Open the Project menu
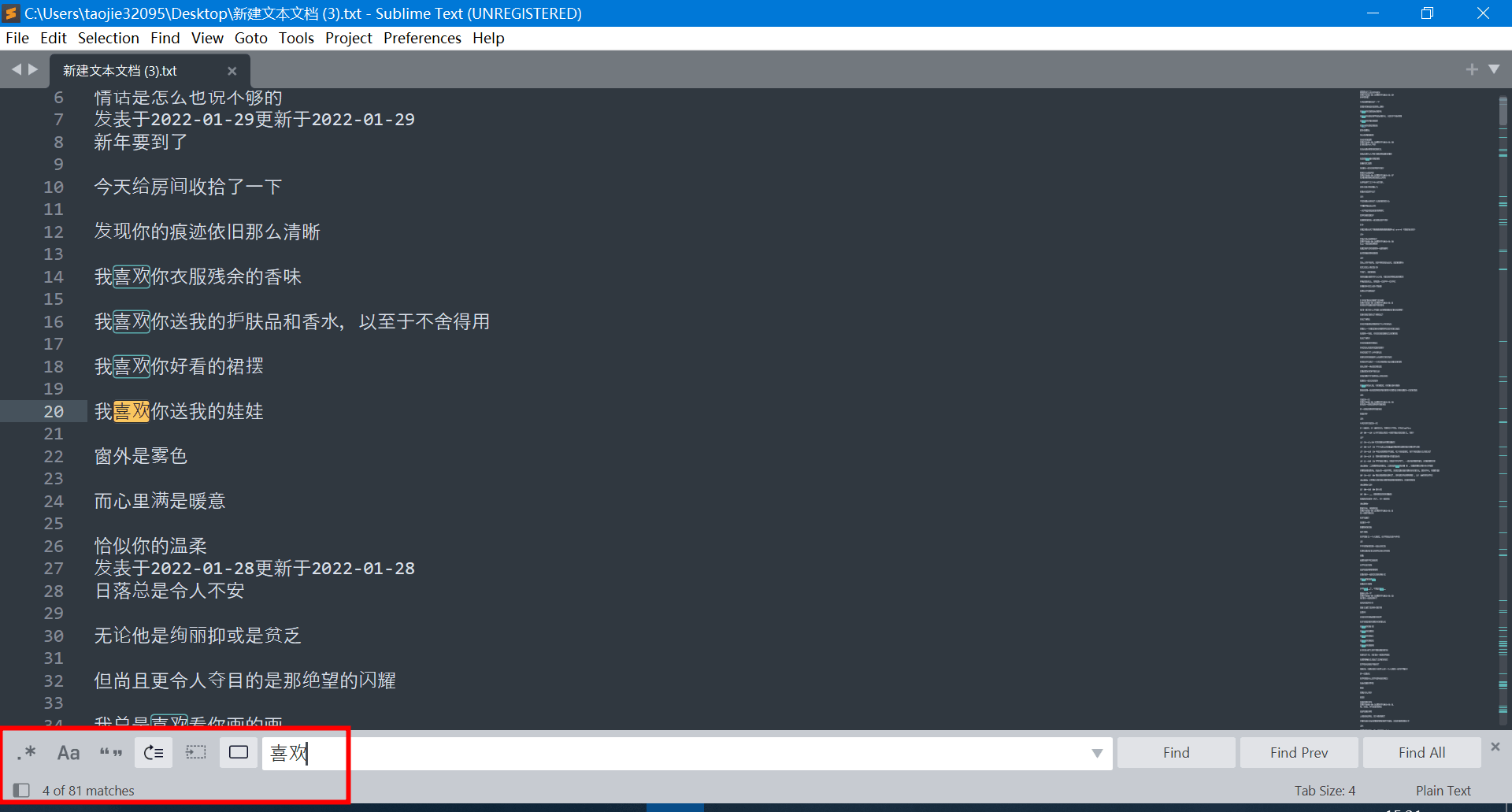 pos(349,38)
